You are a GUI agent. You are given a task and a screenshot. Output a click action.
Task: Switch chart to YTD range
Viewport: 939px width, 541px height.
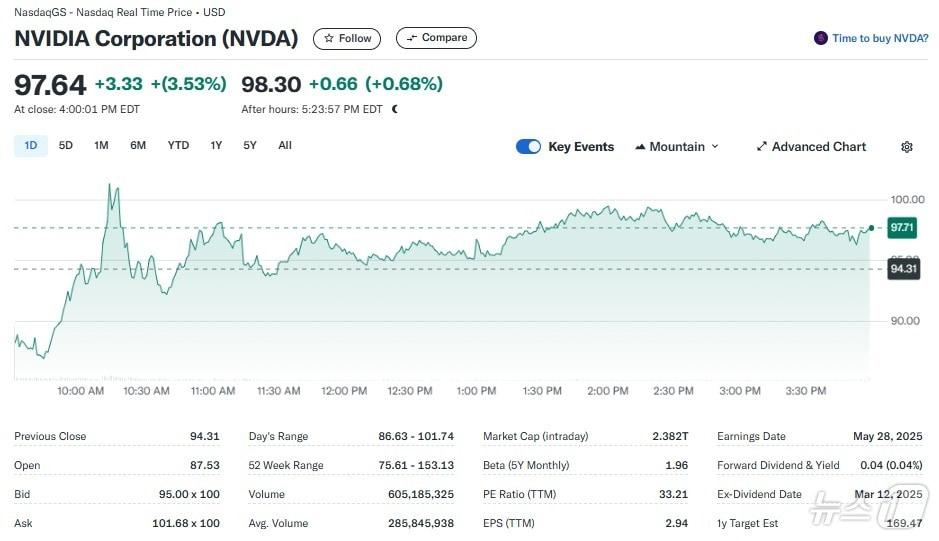click(178, 146)
